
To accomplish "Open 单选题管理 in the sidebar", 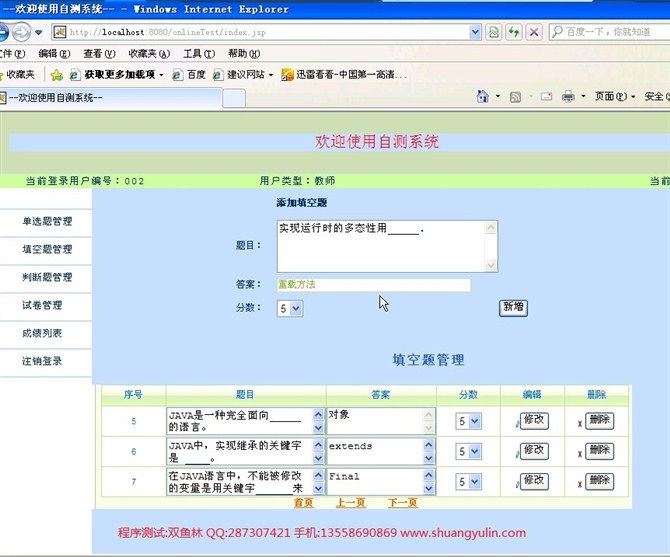I will coord(47,222).
